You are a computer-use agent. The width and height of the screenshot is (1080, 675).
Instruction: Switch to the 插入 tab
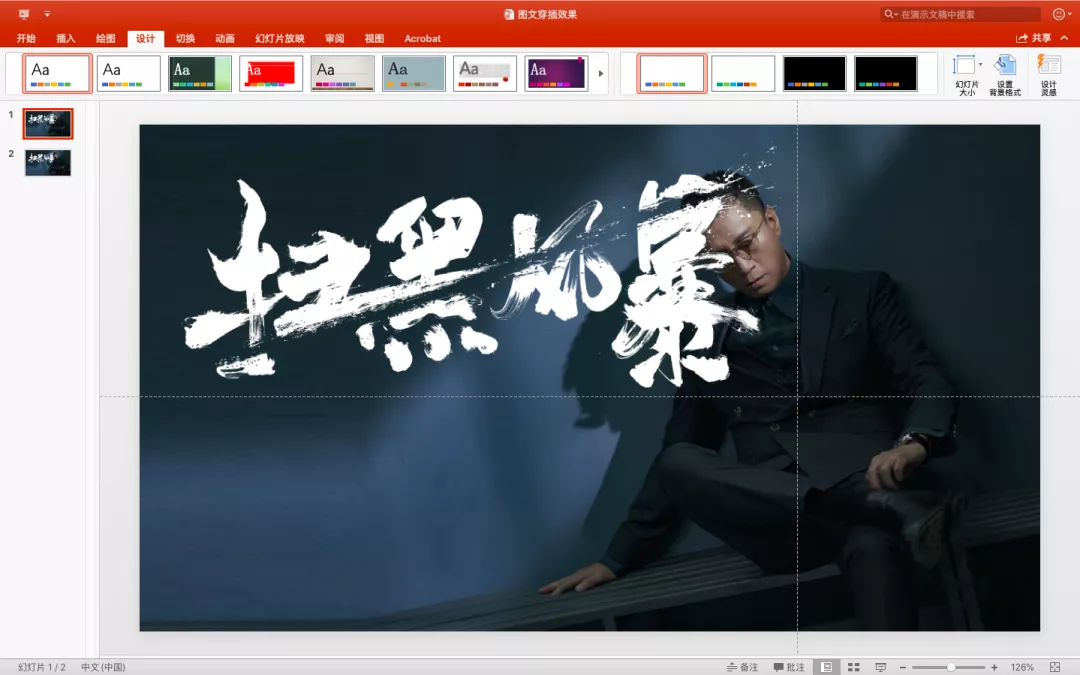point(65,39)
